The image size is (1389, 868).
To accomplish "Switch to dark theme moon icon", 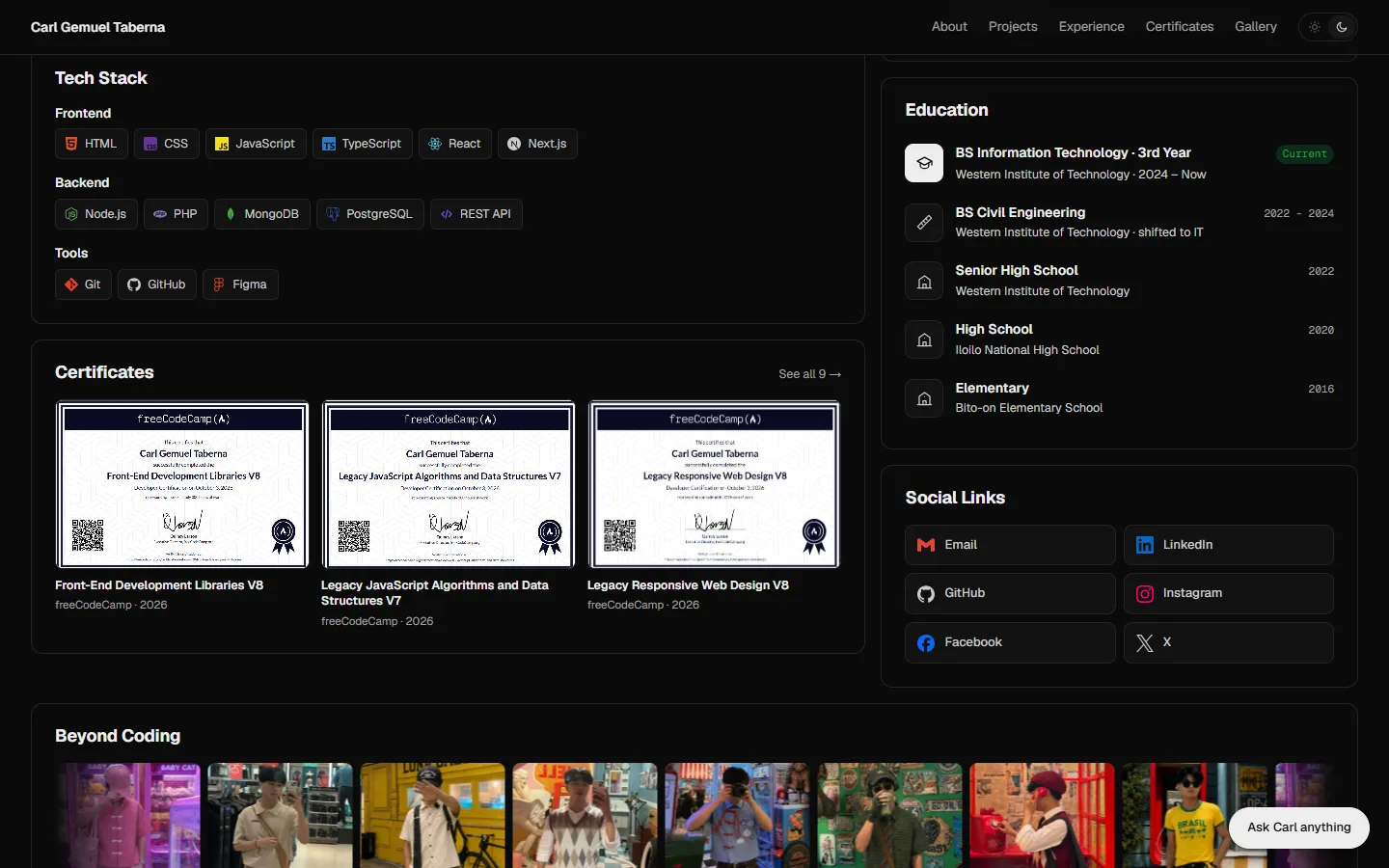I will click(x=1342, y=27).
